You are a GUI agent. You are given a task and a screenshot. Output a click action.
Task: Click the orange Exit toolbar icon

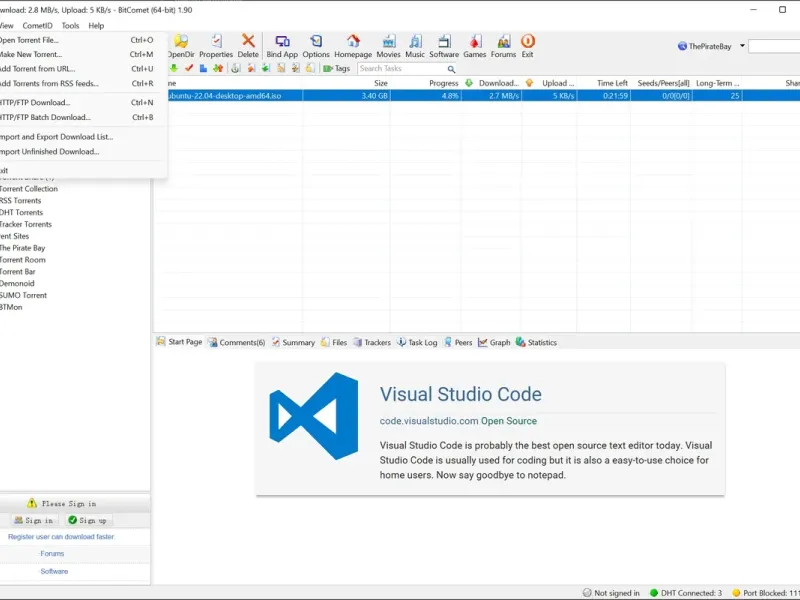528,46
